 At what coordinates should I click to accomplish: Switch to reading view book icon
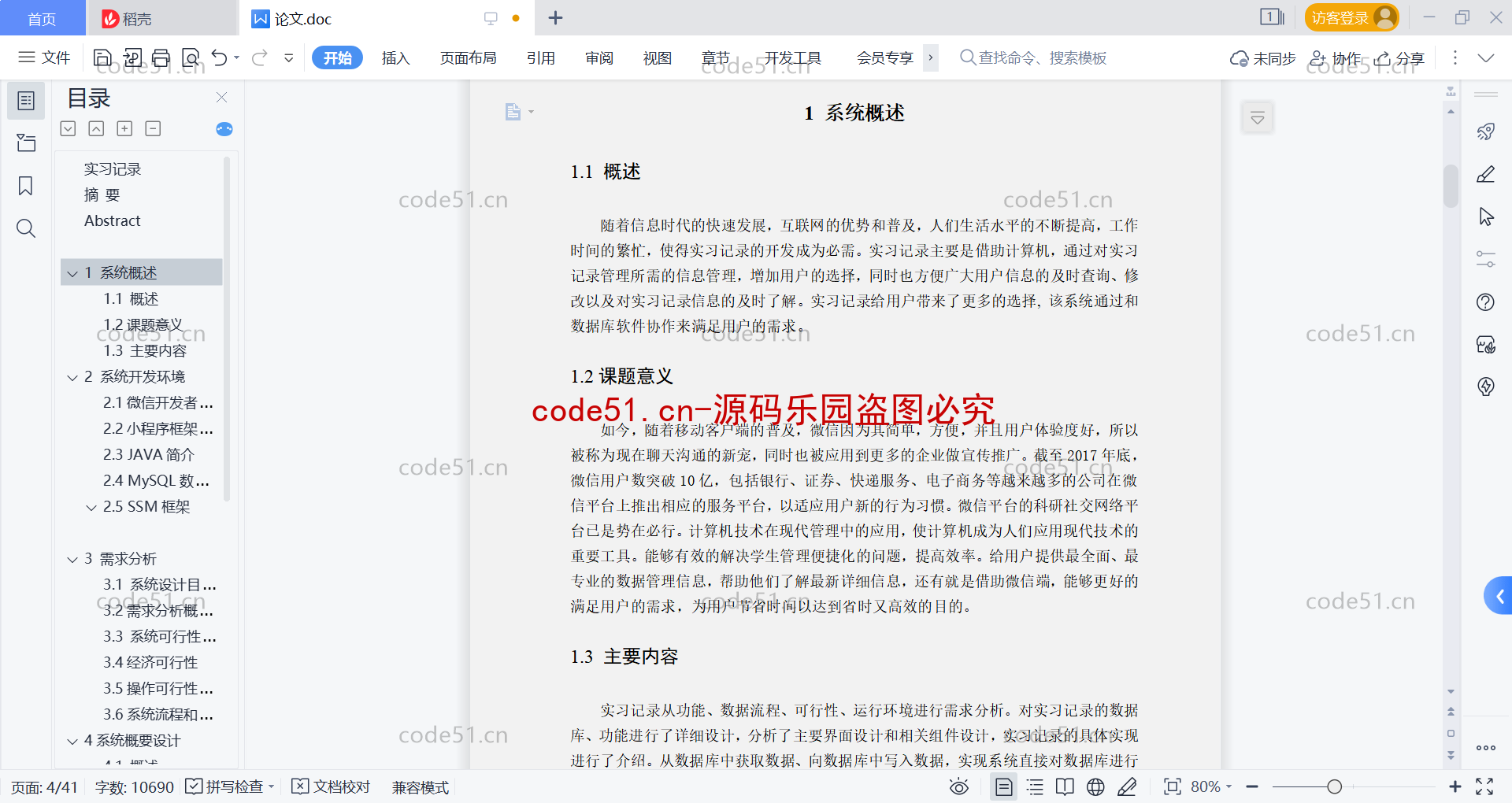1065,786
